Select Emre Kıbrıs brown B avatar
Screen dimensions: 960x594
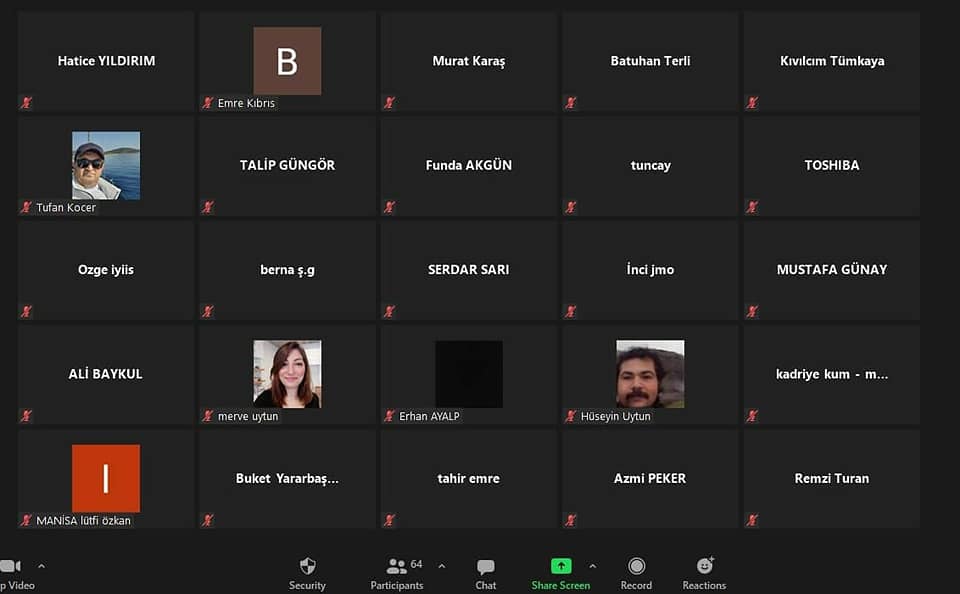(287, 61)
